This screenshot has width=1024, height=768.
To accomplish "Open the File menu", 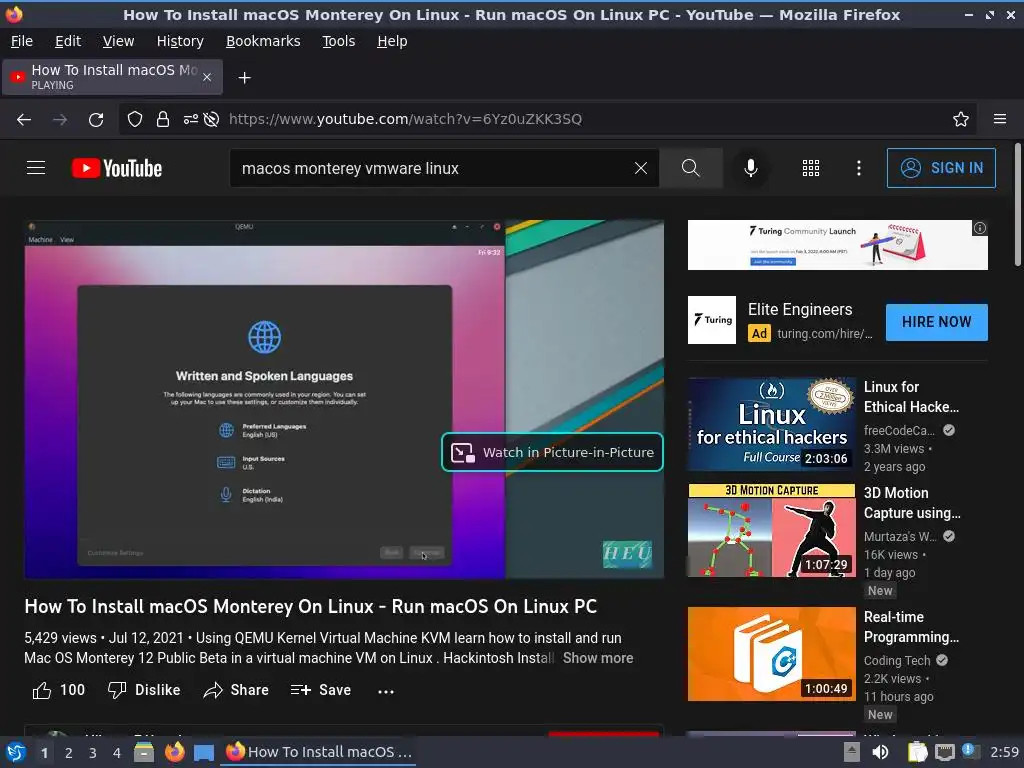I will 22,41.
